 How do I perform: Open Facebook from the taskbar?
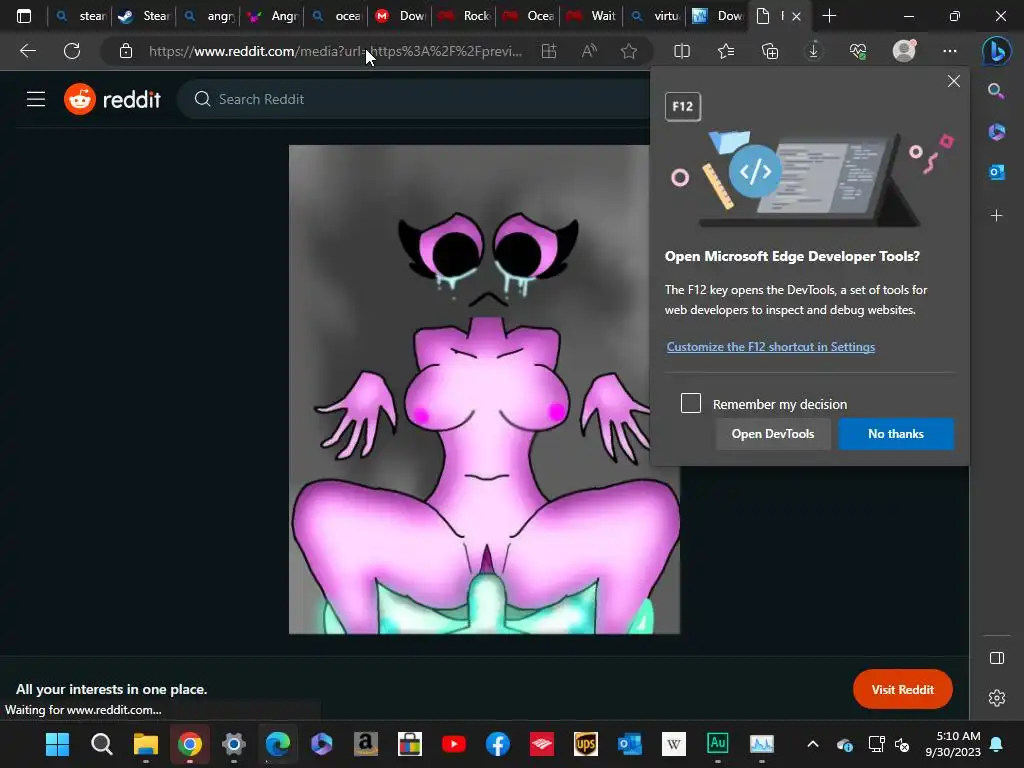(498, 744)
